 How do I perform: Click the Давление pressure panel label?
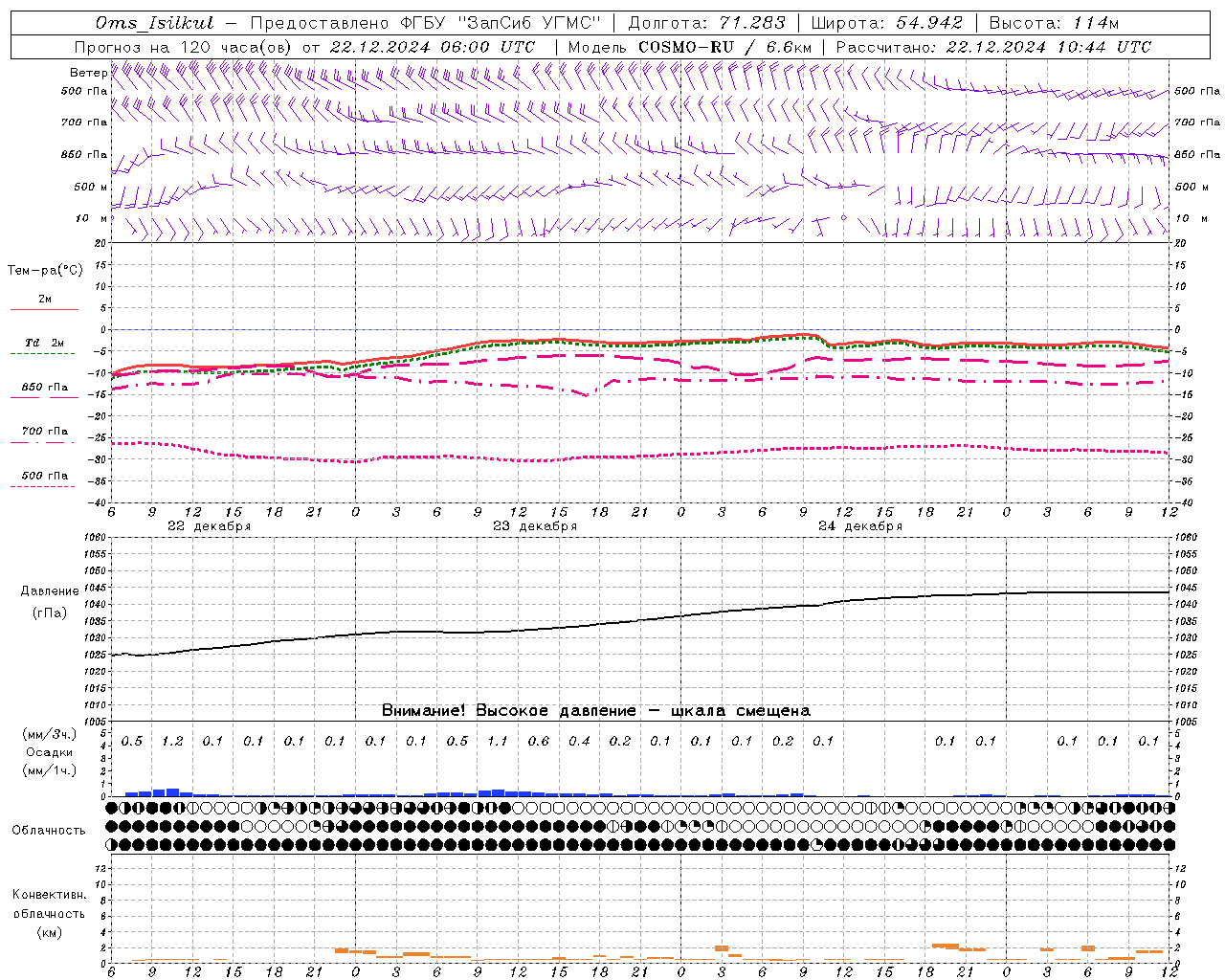click(50, 591)
